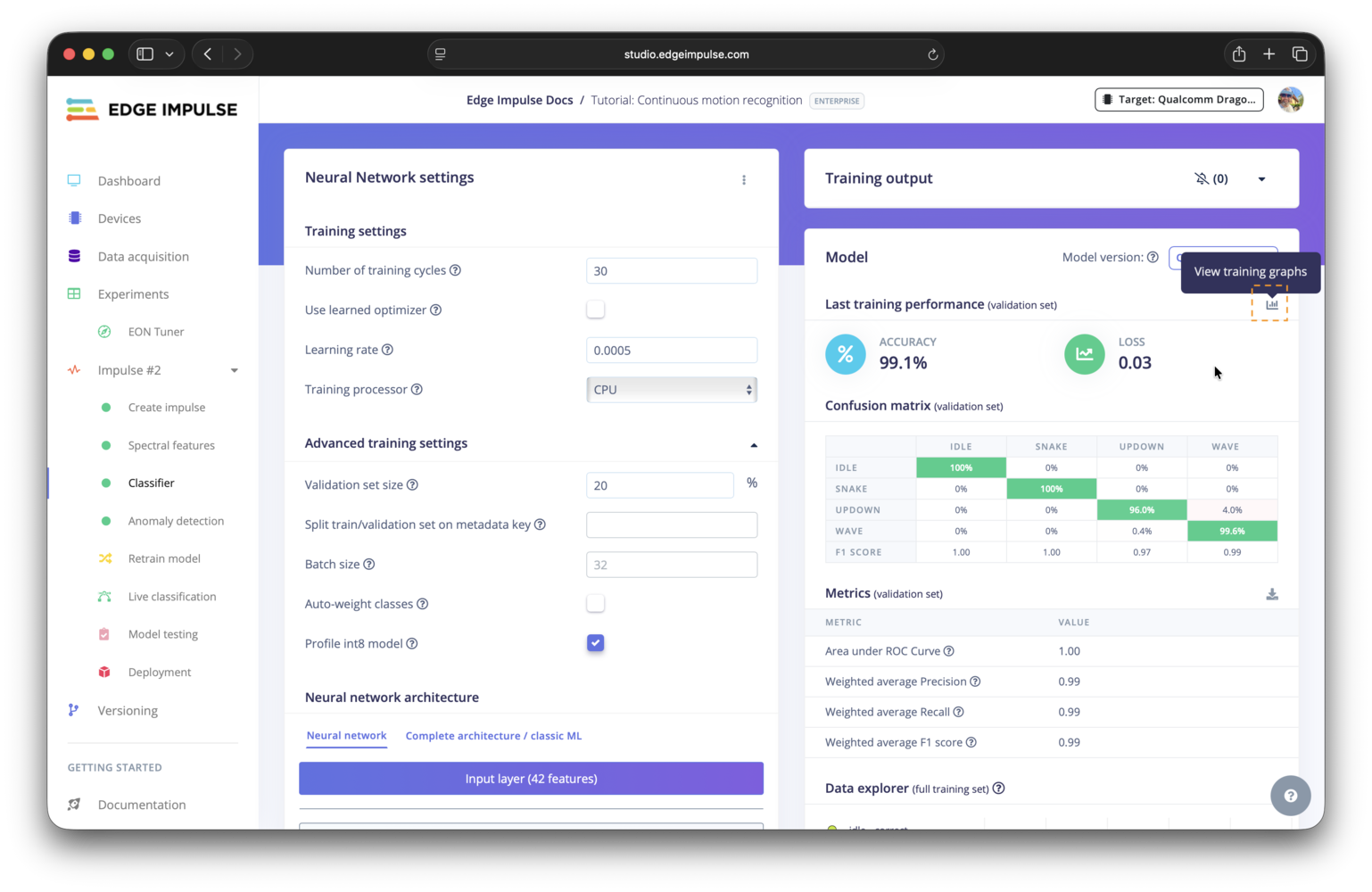Click the EON Tuner compass icon
Image resolution: width=1372 pixels, height=892 pixels.
(104, 331)
